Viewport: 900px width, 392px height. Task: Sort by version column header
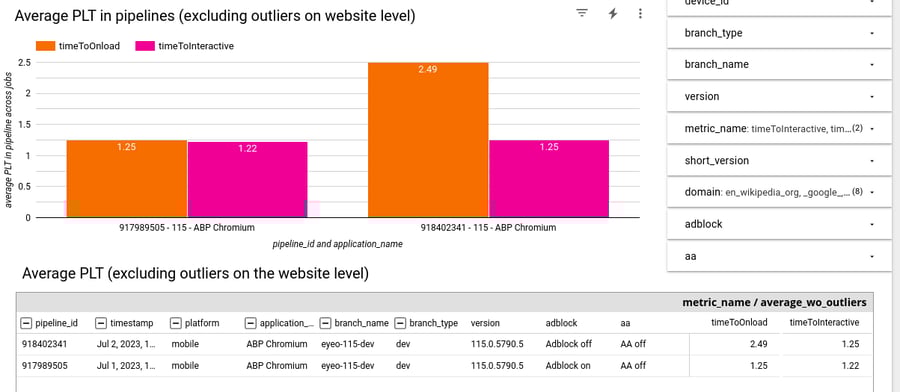click(485, 323)
